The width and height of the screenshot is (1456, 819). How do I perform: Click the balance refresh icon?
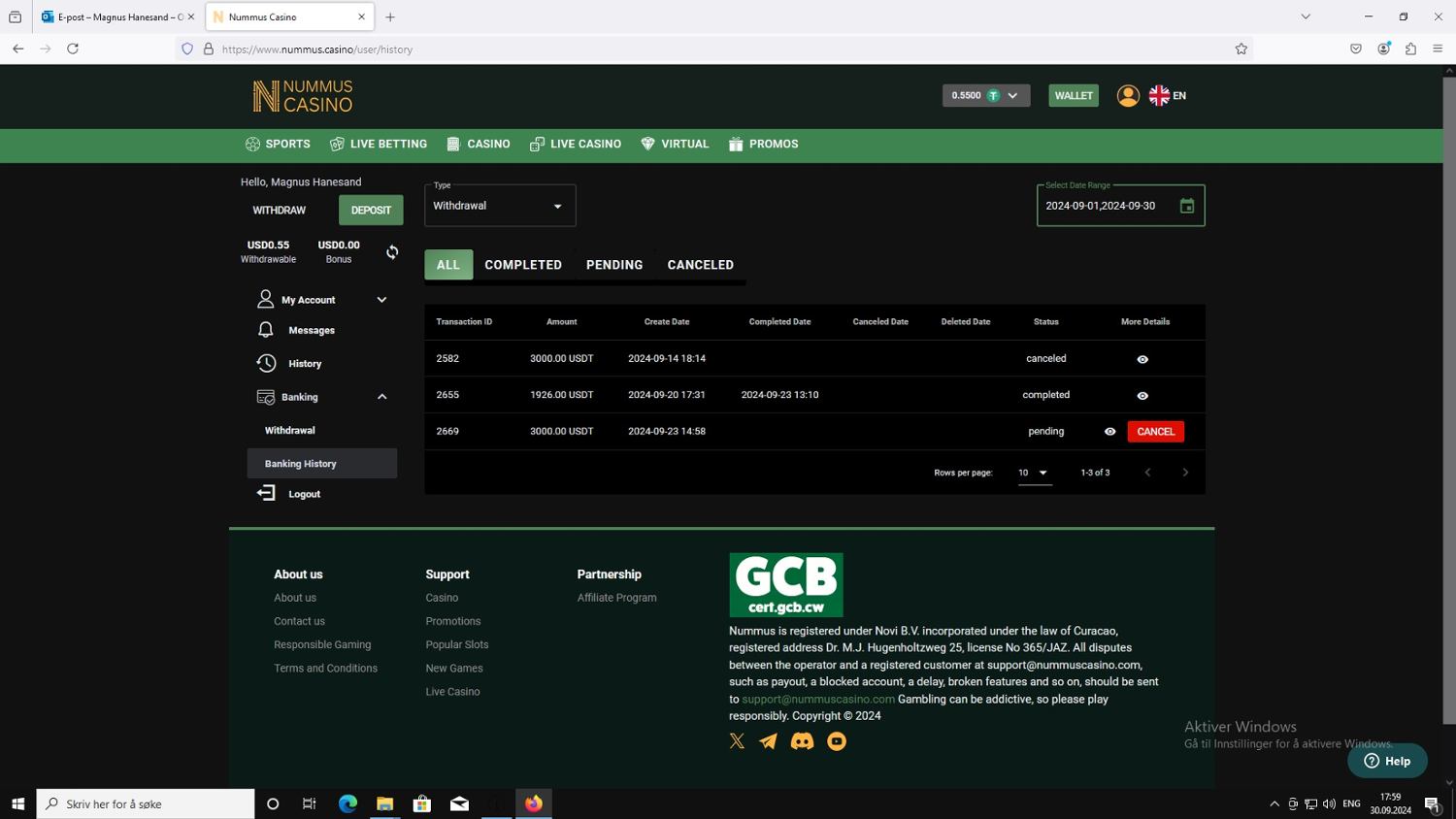click(x=392, y=252)
